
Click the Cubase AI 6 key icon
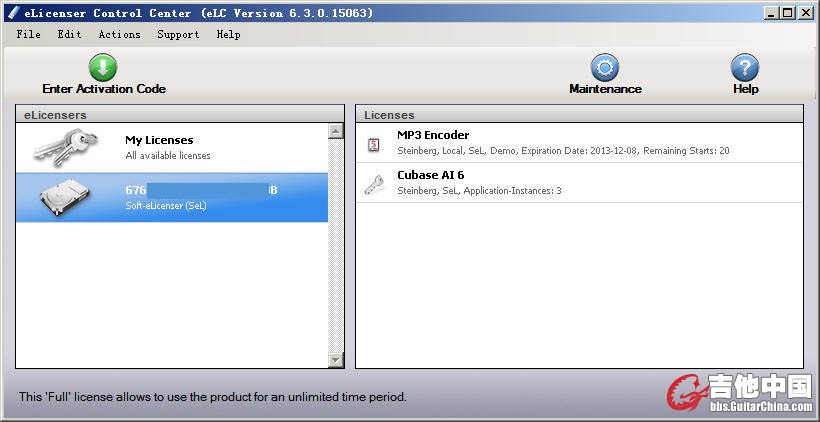coord(374,185)
